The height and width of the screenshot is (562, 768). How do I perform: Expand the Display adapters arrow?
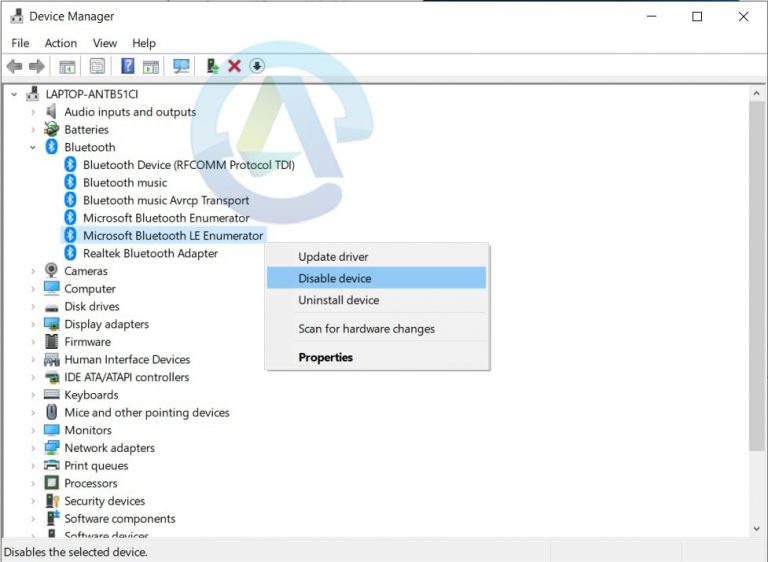coord(33,324)
